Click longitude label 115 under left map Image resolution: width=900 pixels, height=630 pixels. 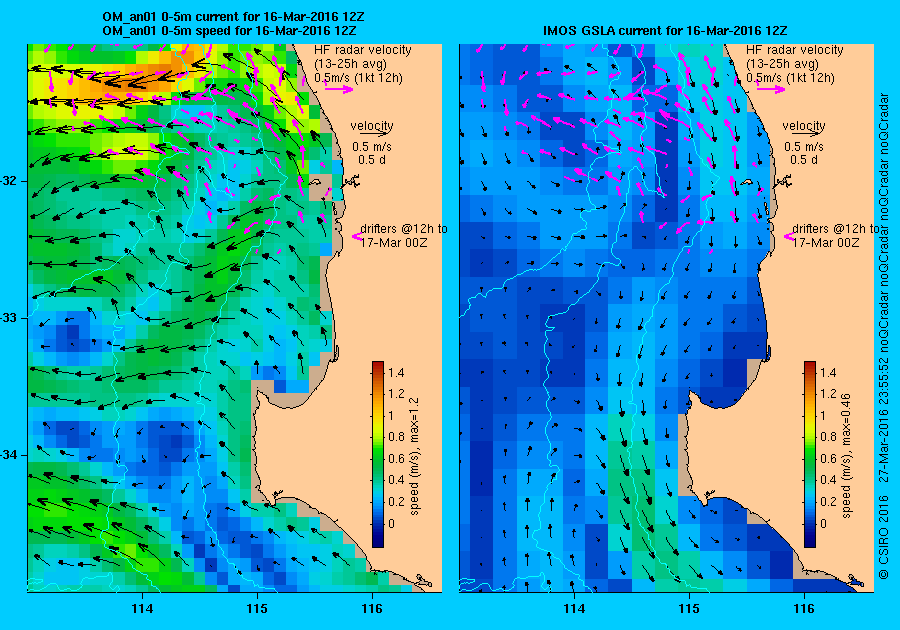coord(257,608)
